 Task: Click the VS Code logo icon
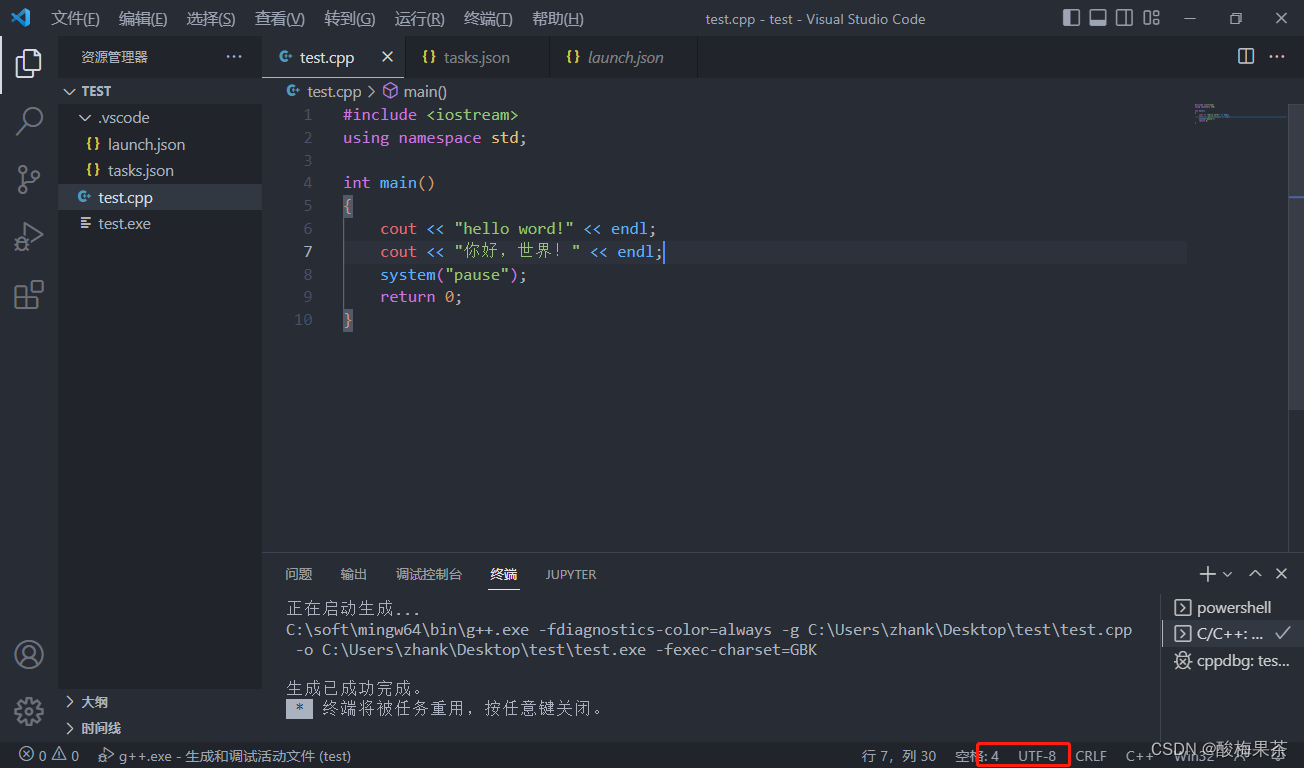[21, 18]
